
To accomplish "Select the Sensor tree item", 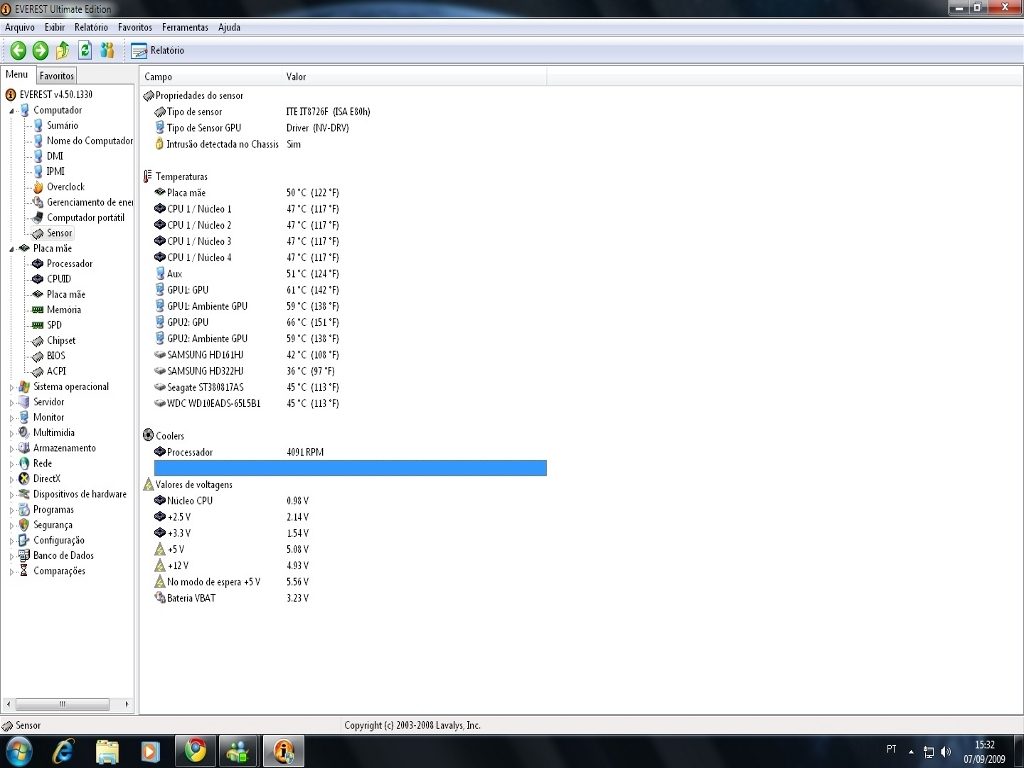I will click(59, 232).
